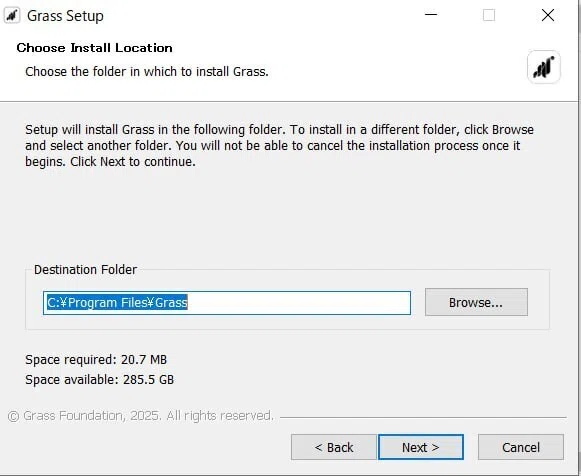Click the 'Choose the folder in which' subtitle

[x=147, y=71]
